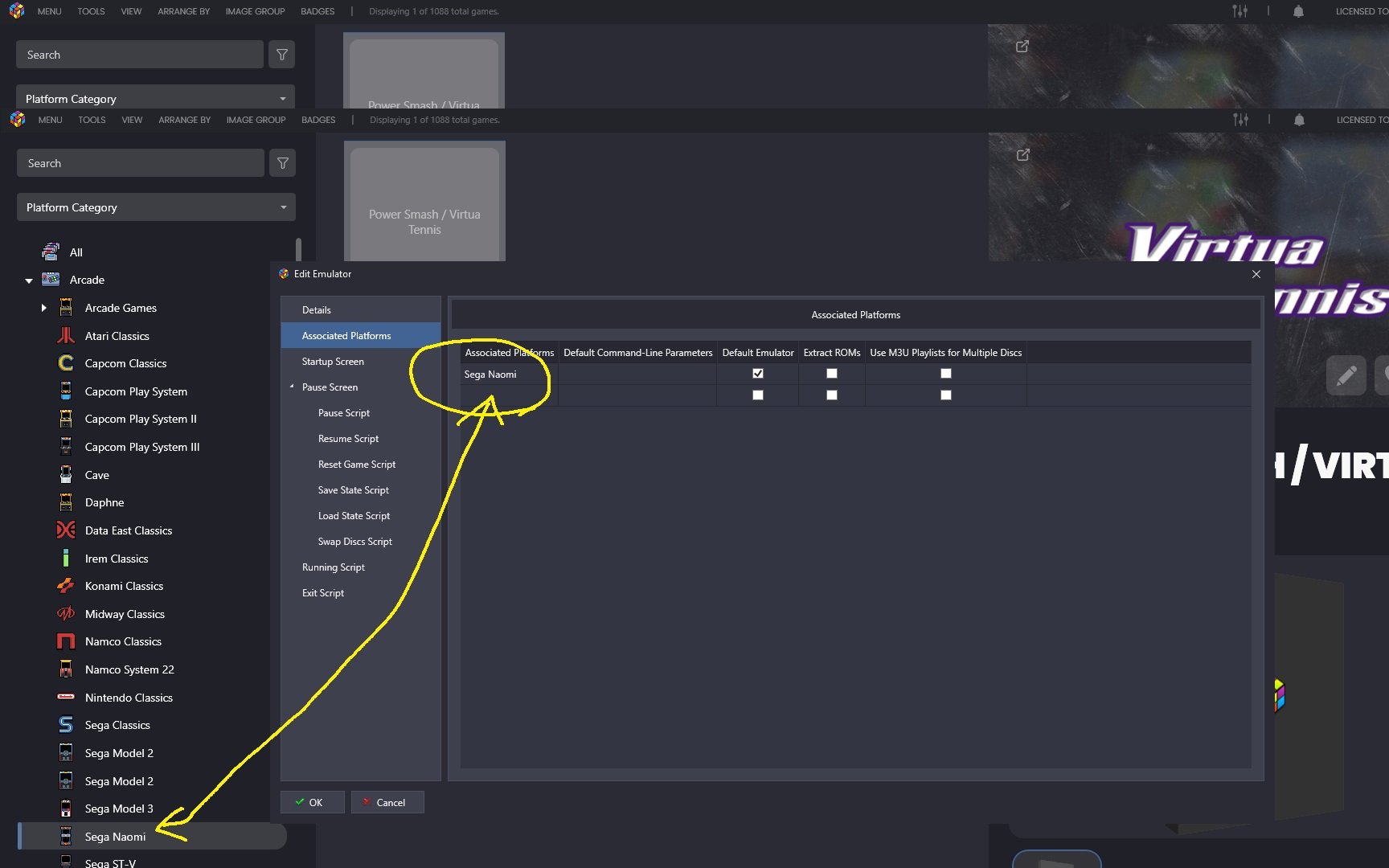Select the Midway Classics icon
1389x868 pixels.
(x=66, y=614)
